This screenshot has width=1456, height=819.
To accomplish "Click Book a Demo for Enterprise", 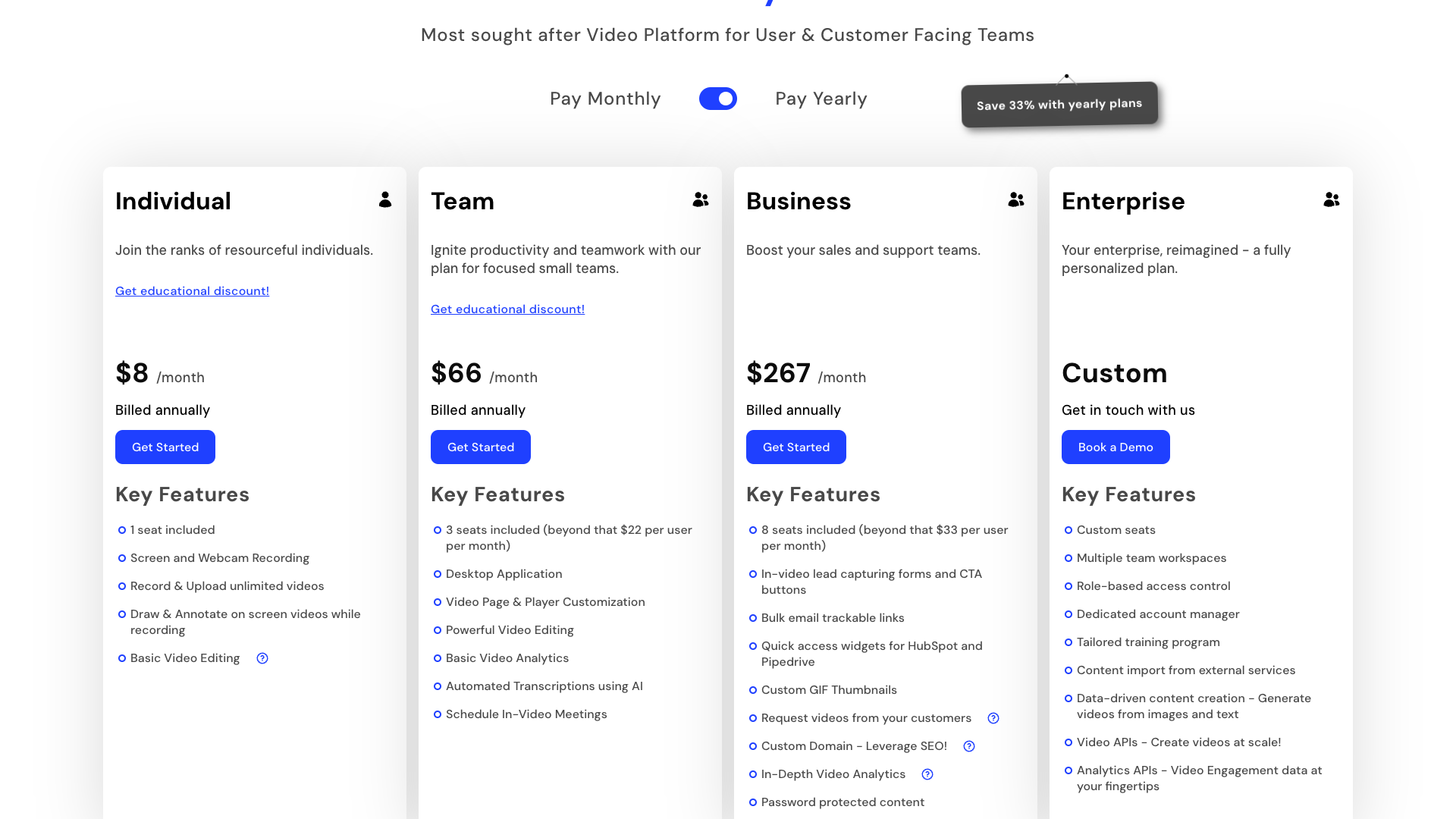I will tap(1116, 447).
